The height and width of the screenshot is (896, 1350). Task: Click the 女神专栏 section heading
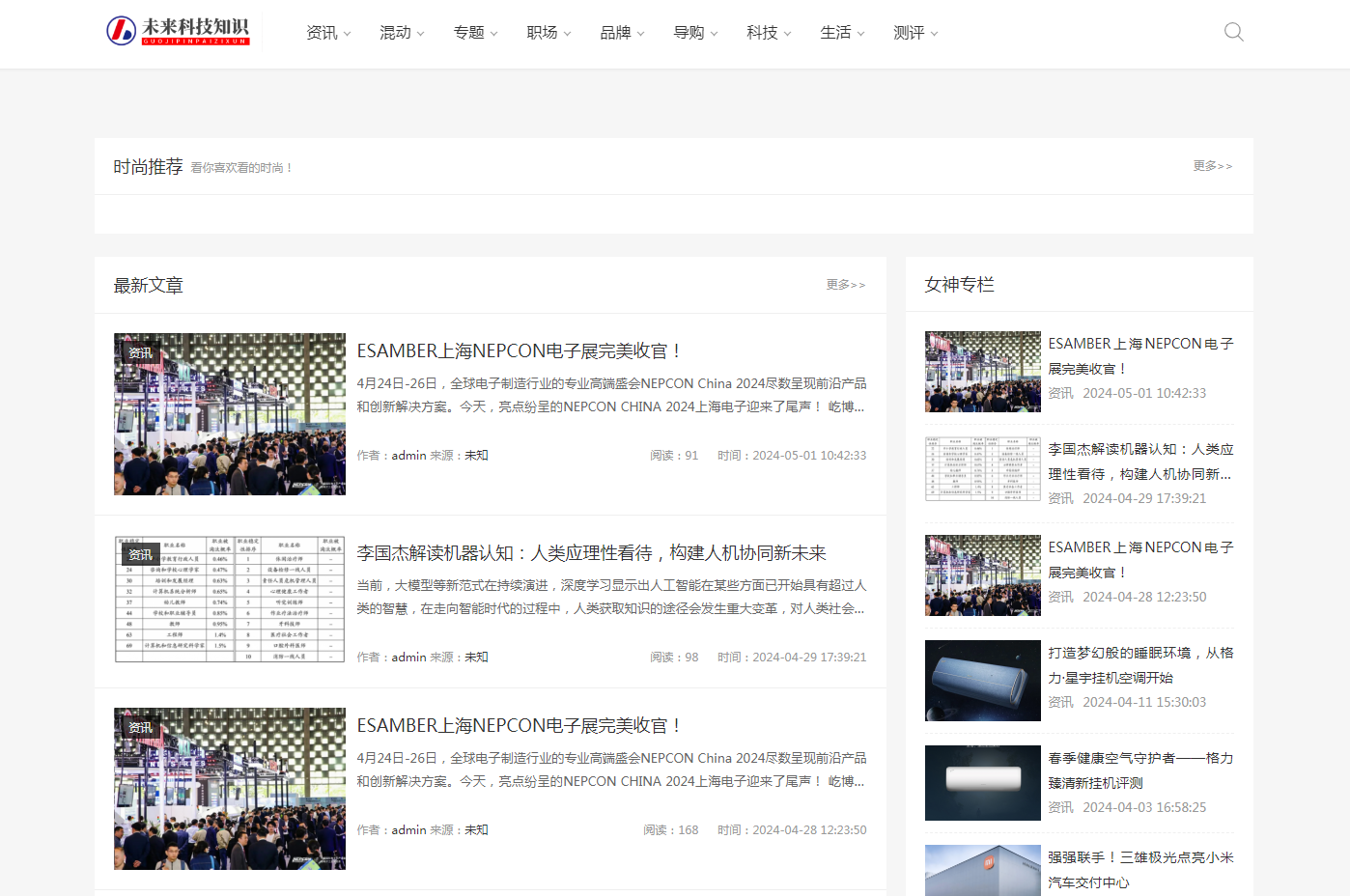click(959, 285)
